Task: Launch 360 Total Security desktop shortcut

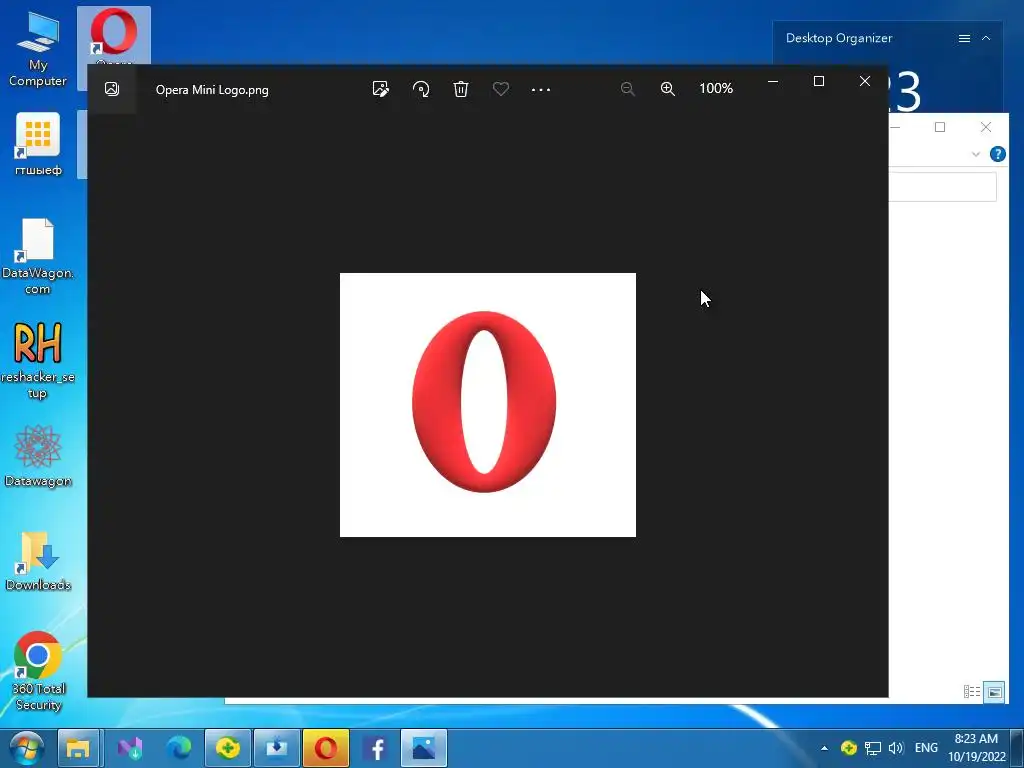Action: [38, 671]
